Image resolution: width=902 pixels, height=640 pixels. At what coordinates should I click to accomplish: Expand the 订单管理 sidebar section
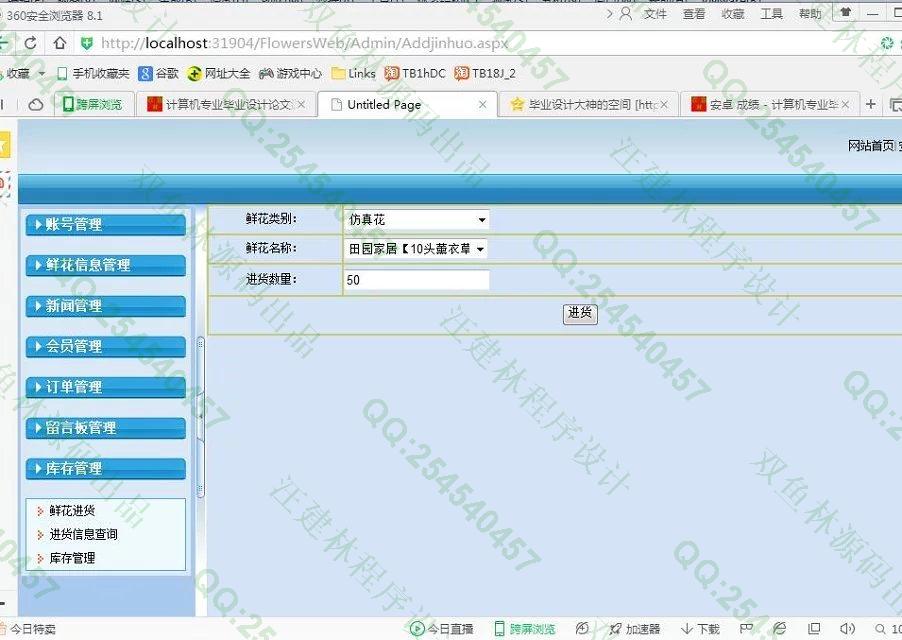pyautogui.click(x=105, y=387)
